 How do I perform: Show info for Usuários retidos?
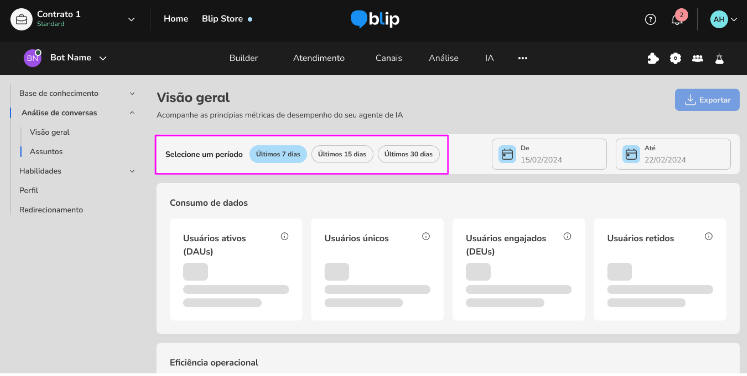(709, 236)
